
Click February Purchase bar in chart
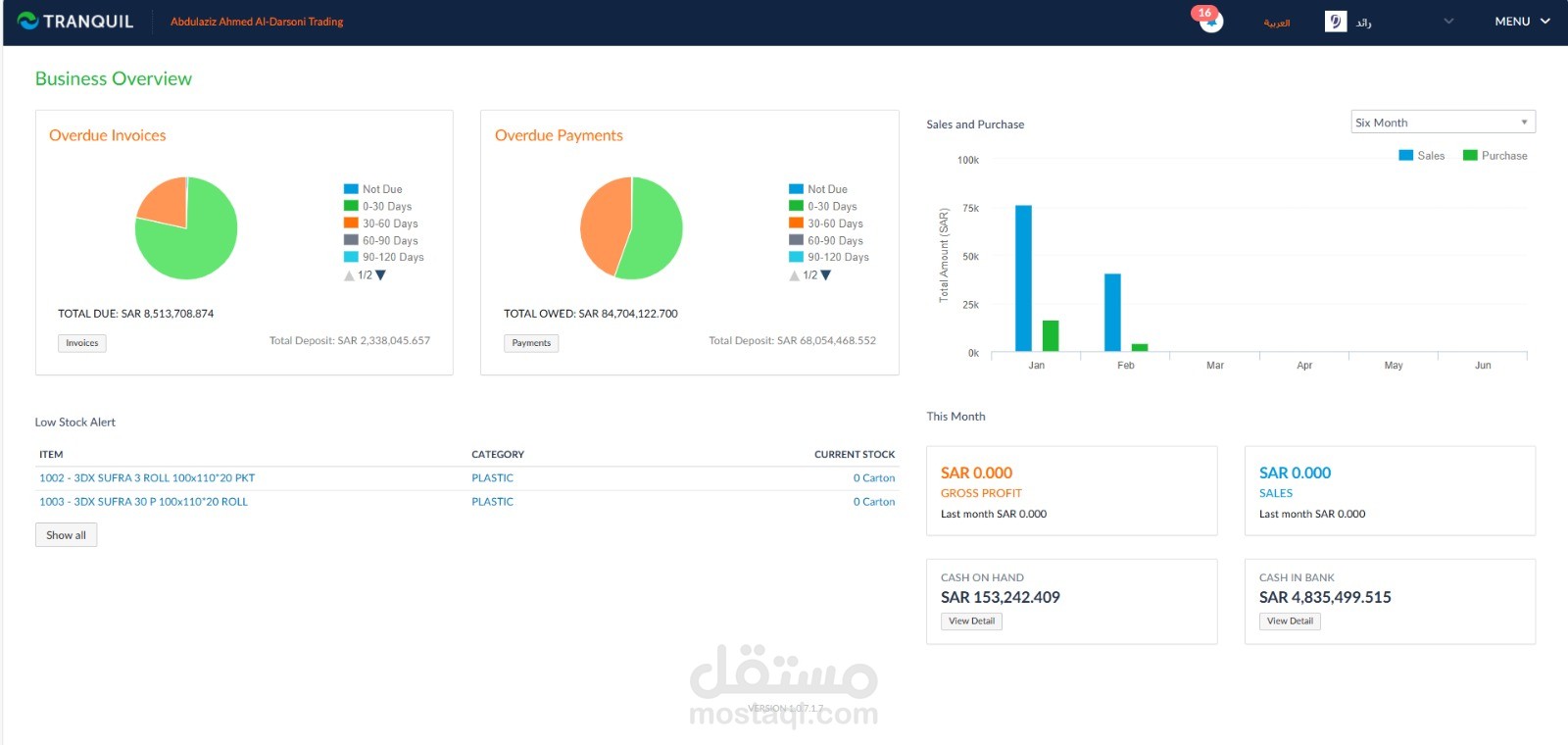(1140, 347)
